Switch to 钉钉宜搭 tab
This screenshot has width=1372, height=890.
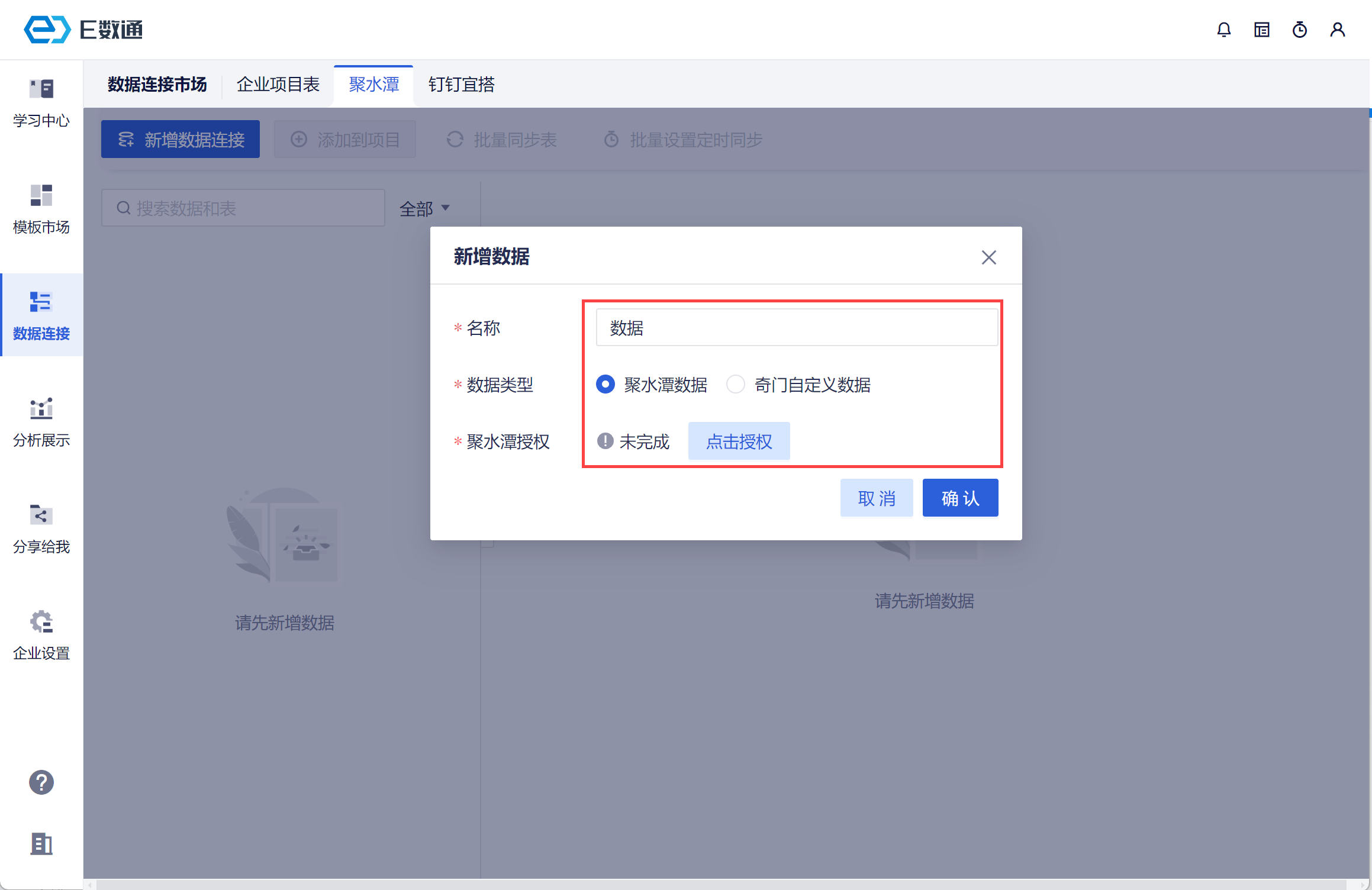coord(462,85)
